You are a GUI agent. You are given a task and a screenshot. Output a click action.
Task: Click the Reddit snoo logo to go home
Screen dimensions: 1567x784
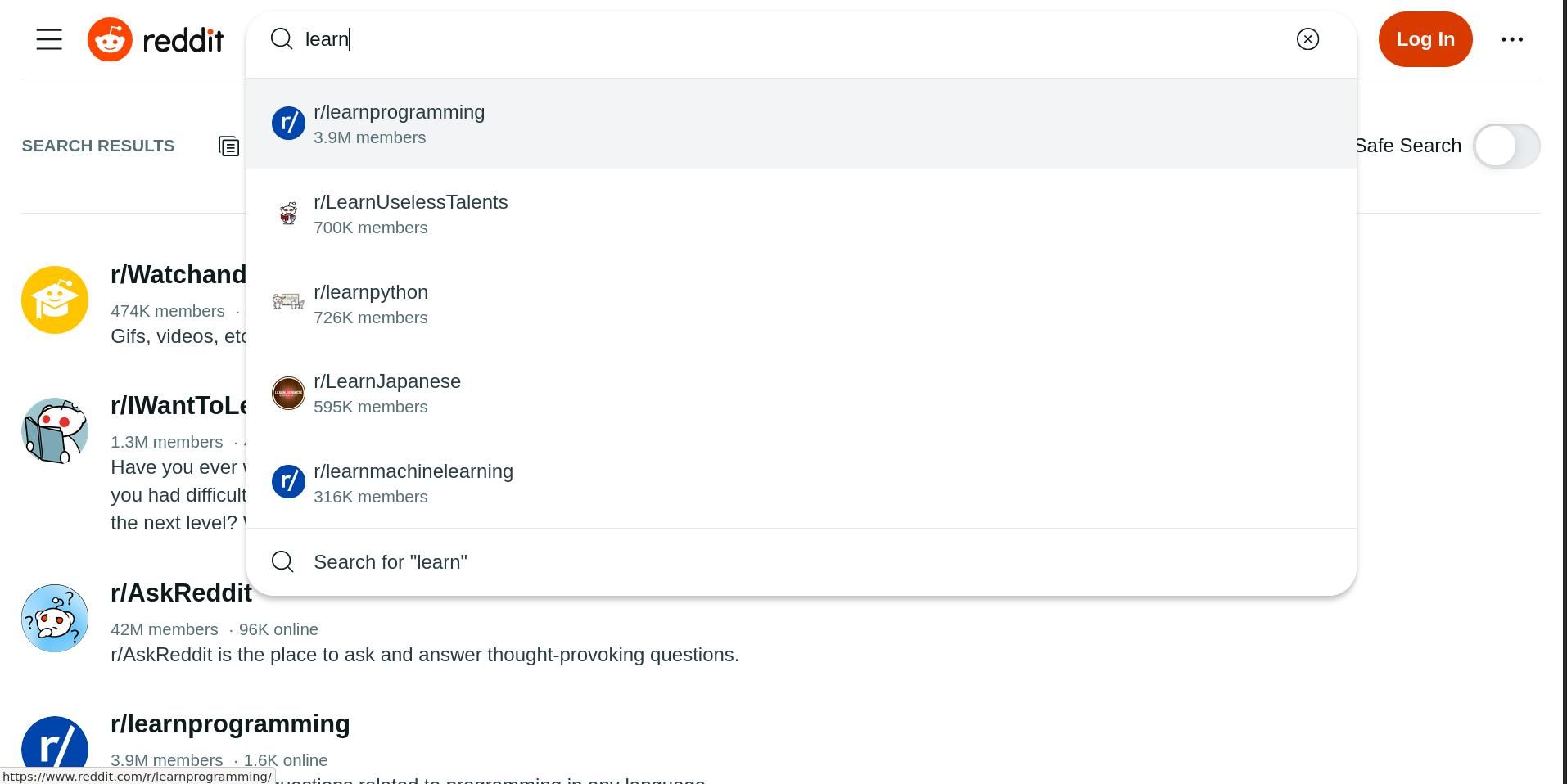coord(109,38)
